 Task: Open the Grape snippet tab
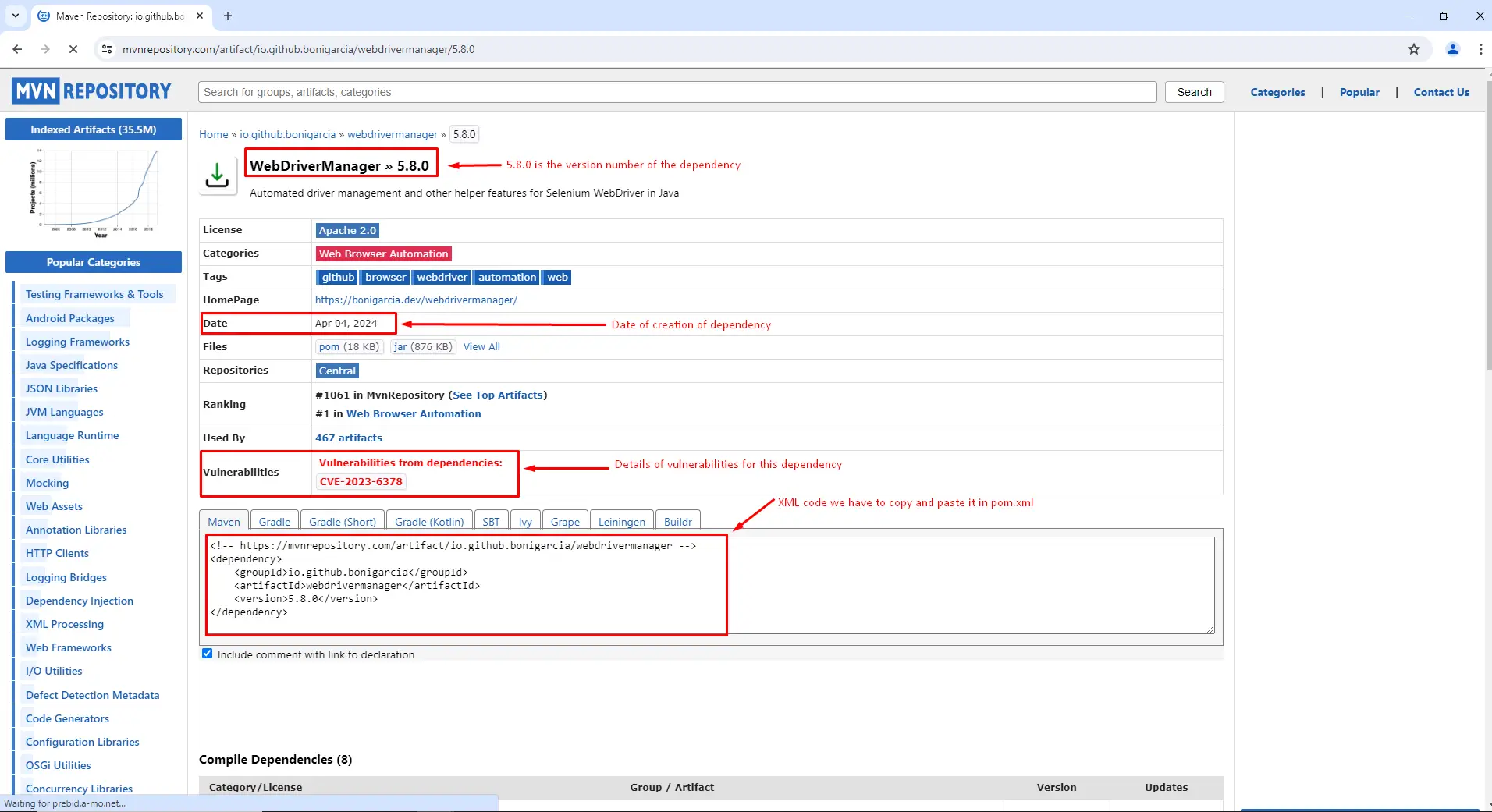[x=565, y=522]
